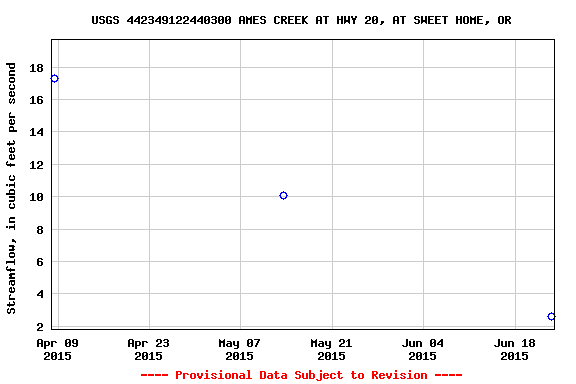Click the x-axis label Apr 23 2015
Image resolution: width=576 pixels, height=384 pixels.
[148, 349]
